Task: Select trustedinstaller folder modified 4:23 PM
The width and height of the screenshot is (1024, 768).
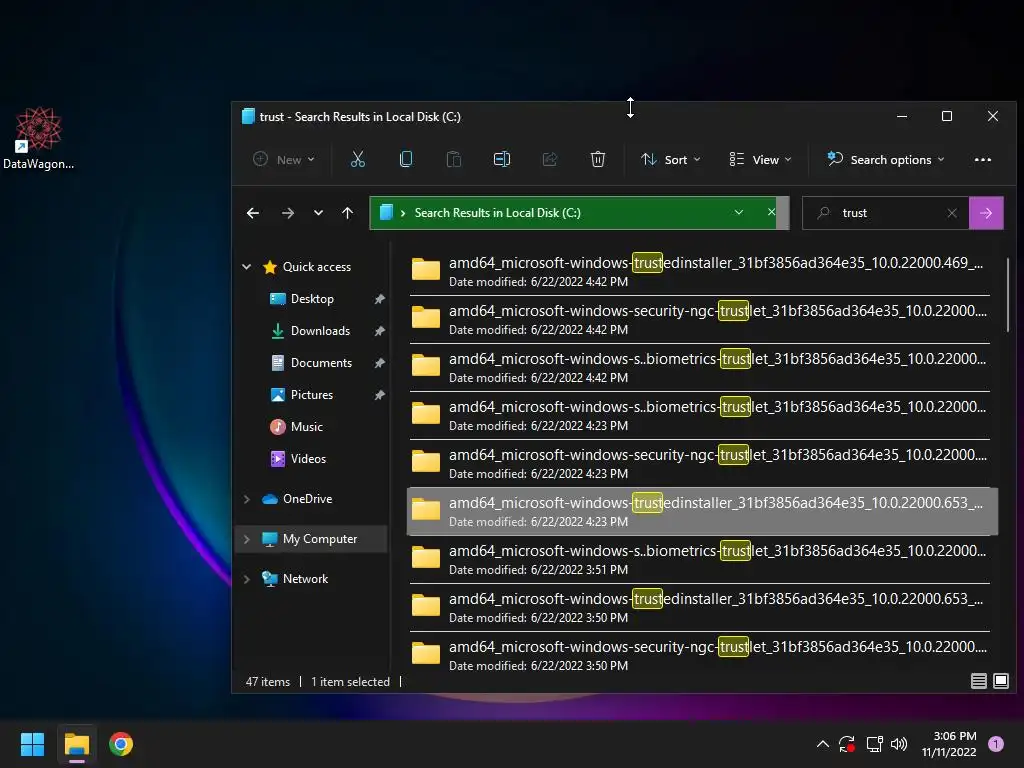Action: pyautogui.click(x=702, y=511)
